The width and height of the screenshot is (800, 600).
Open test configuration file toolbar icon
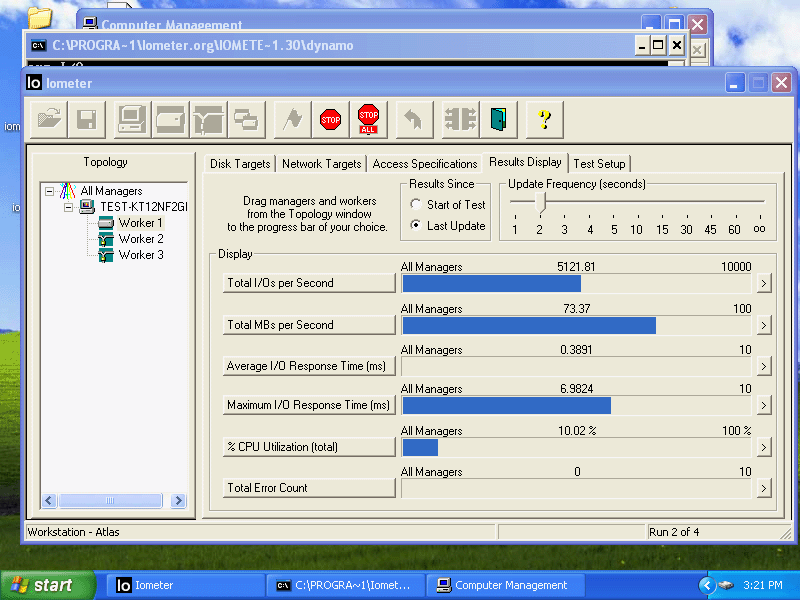(49, 119)
